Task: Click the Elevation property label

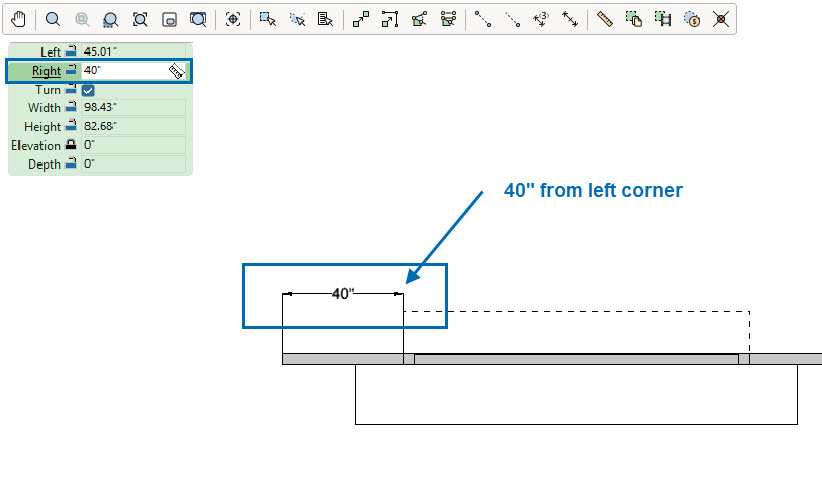Action: click(x=36, y=145)
